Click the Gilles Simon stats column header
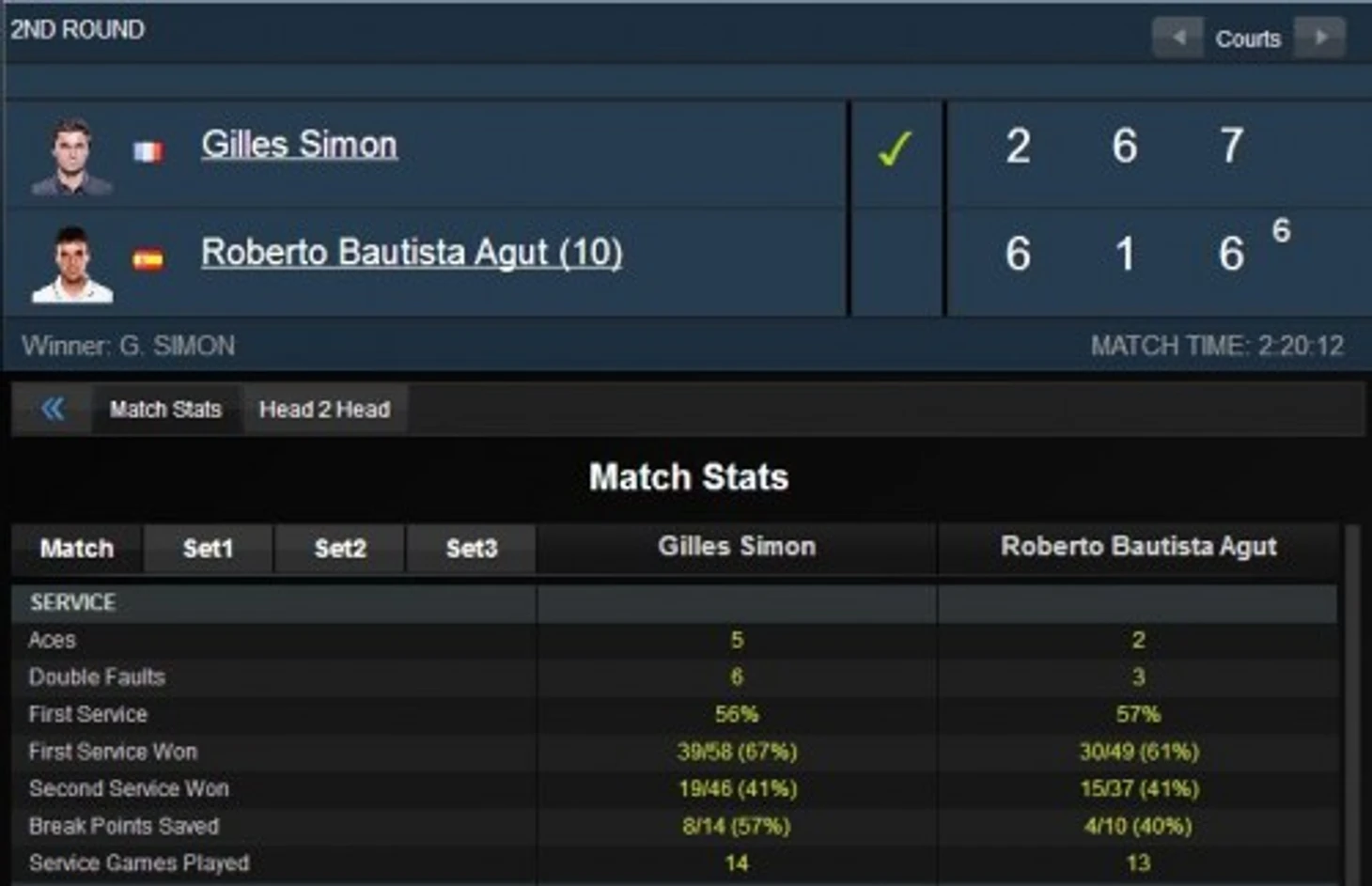The image size is (1372, 886). point(737,547)
